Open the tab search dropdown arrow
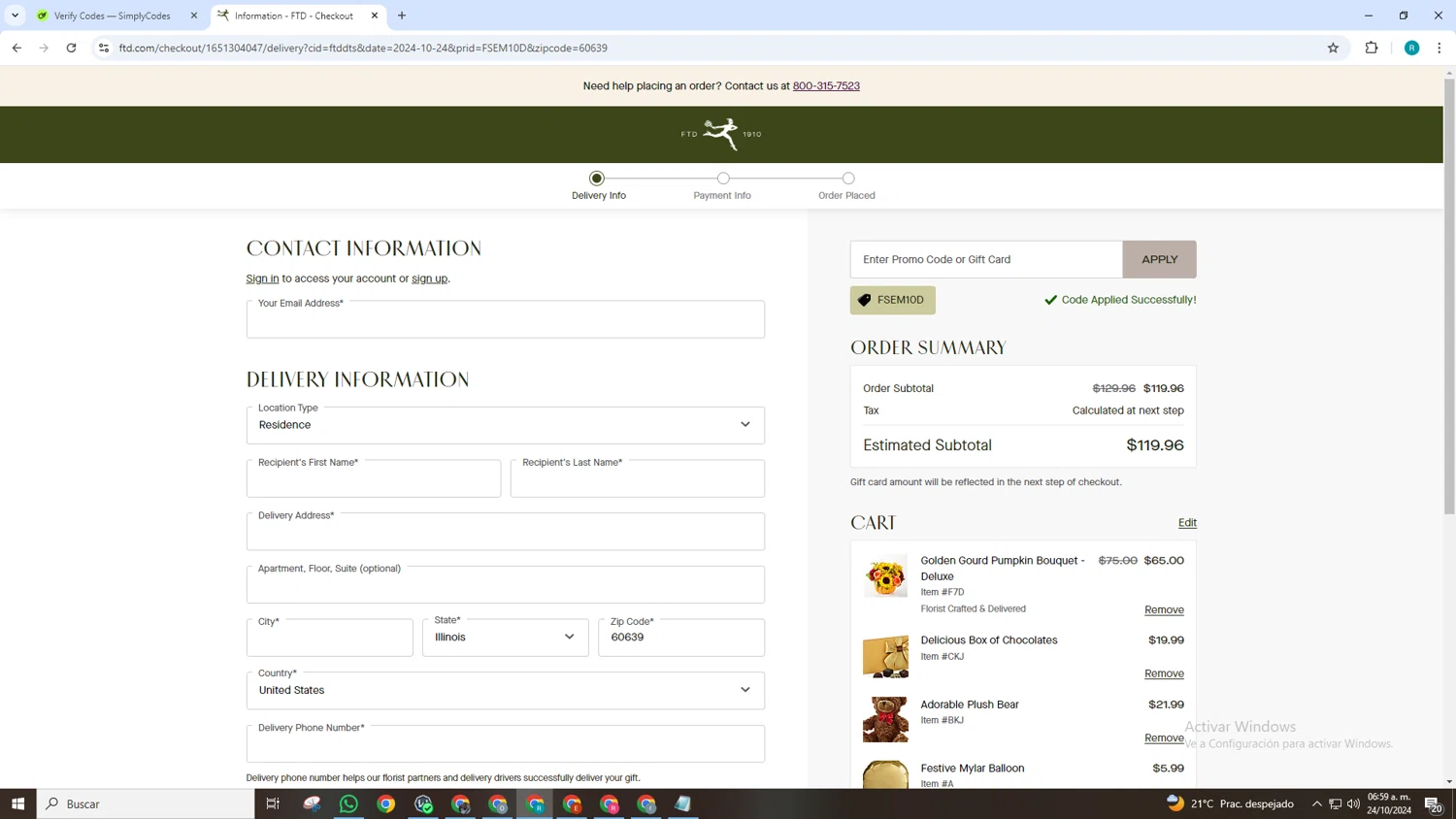 [x=15, y=16]
